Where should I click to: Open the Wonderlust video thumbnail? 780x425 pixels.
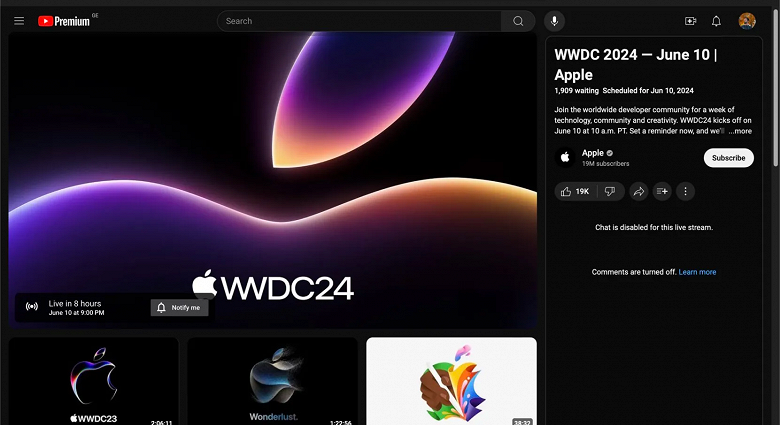[273, 381]
